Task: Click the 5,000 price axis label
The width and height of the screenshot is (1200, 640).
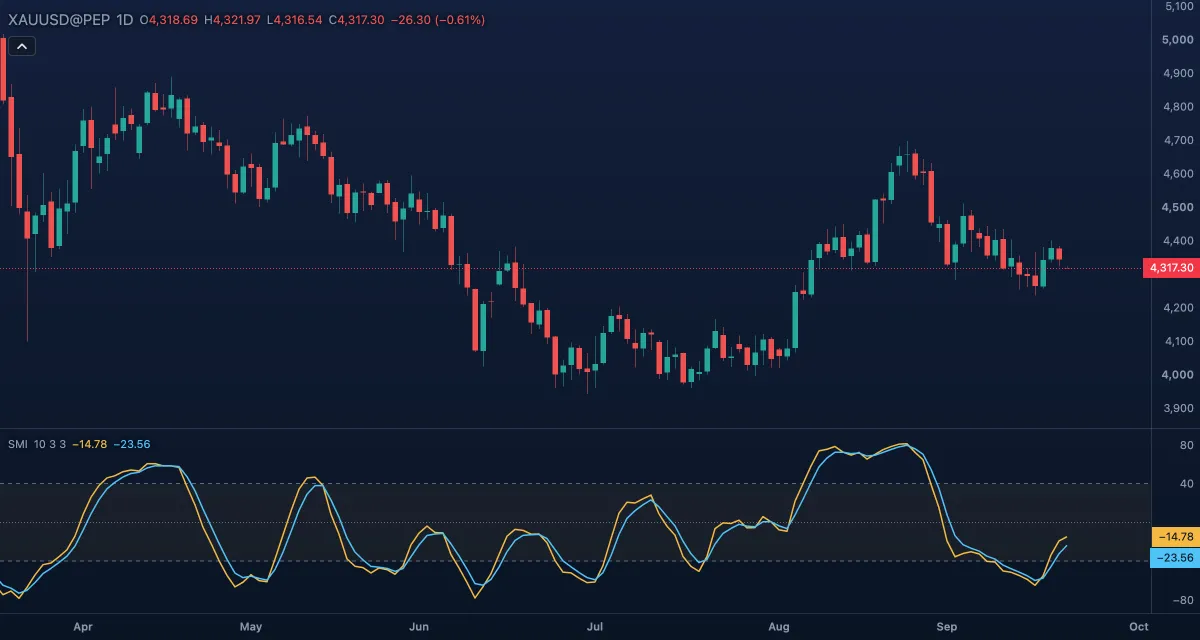Action: pos(1180,40)
